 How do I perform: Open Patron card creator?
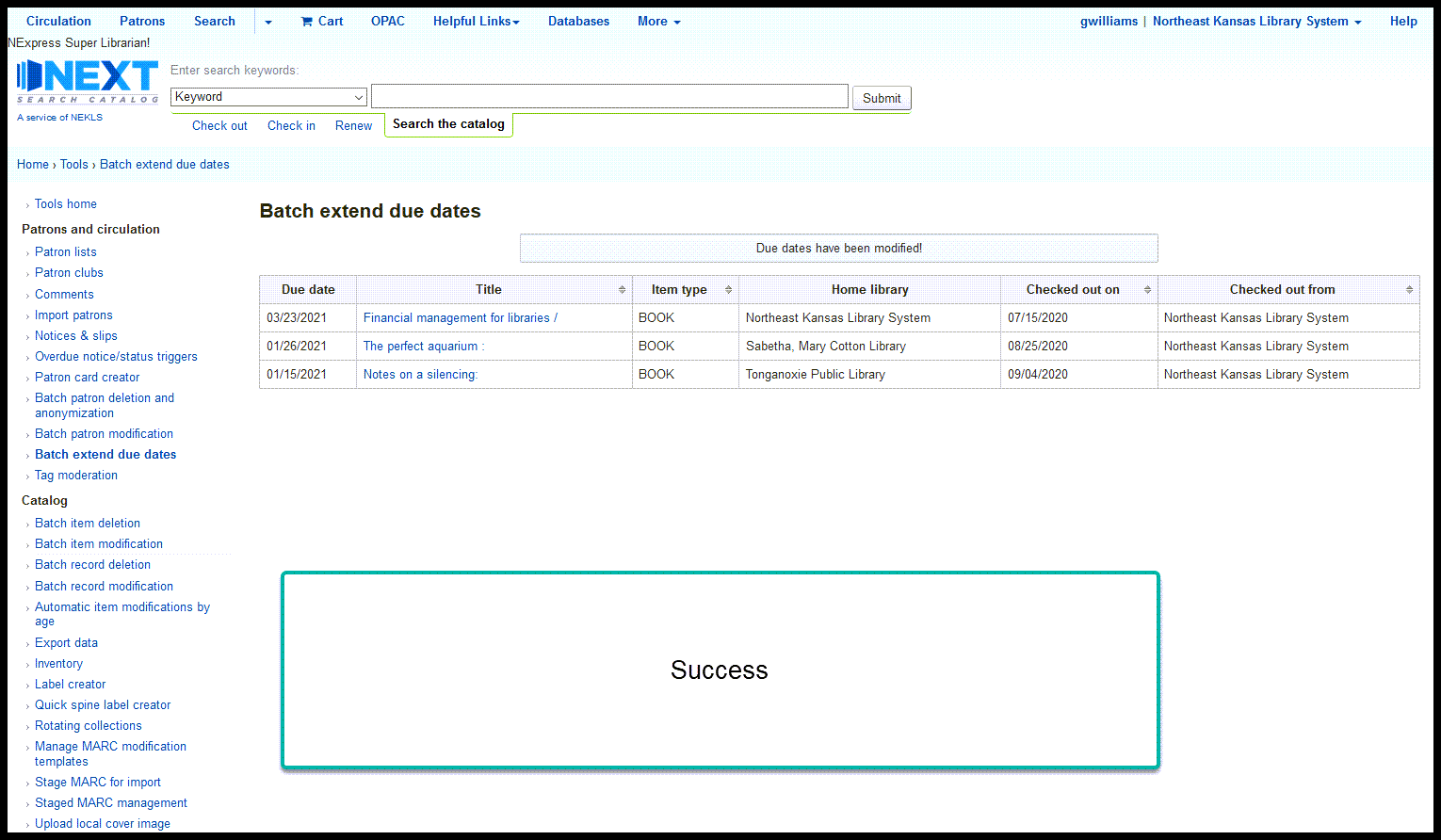tap(87, 377)
